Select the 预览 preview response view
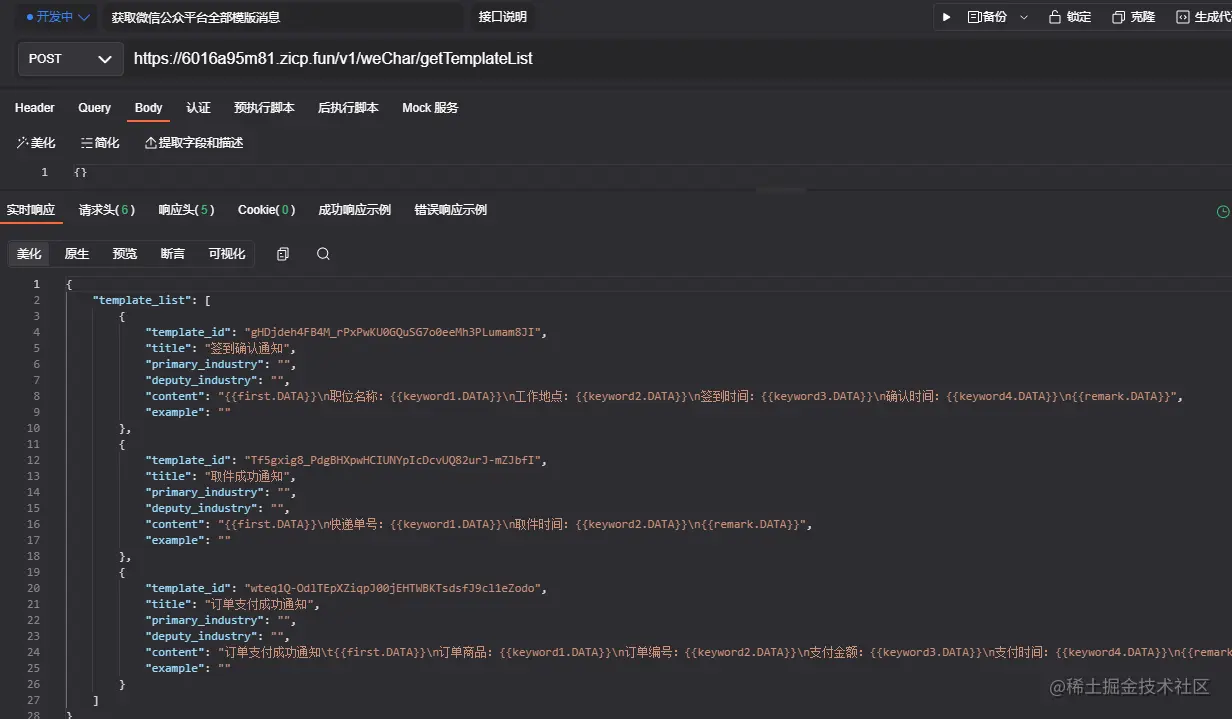Viewport: 1232px width, 719px height. pos(125,254)
